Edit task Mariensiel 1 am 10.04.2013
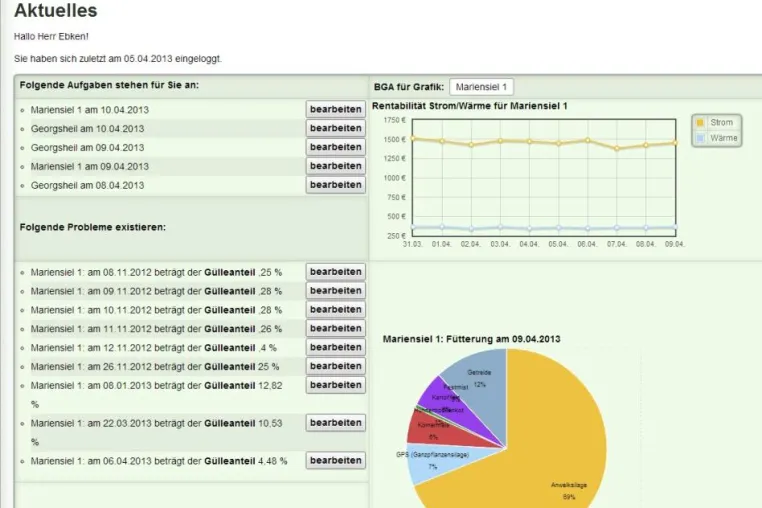Viewport: 762px width, 508px height. pos(336,109)
